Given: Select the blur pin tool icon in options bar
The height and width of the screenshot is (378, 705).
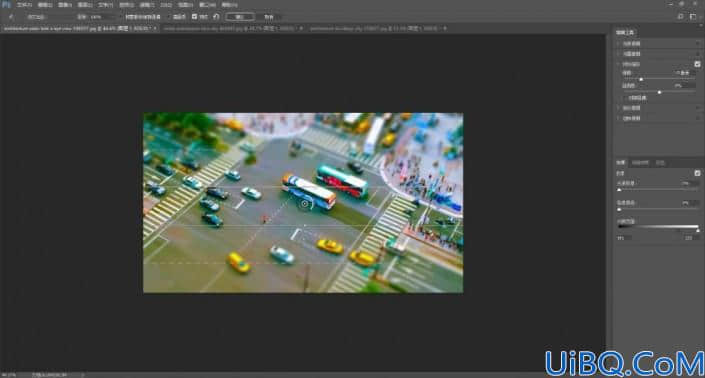Looking at the screenshot, I should click(x=11, y=17).
